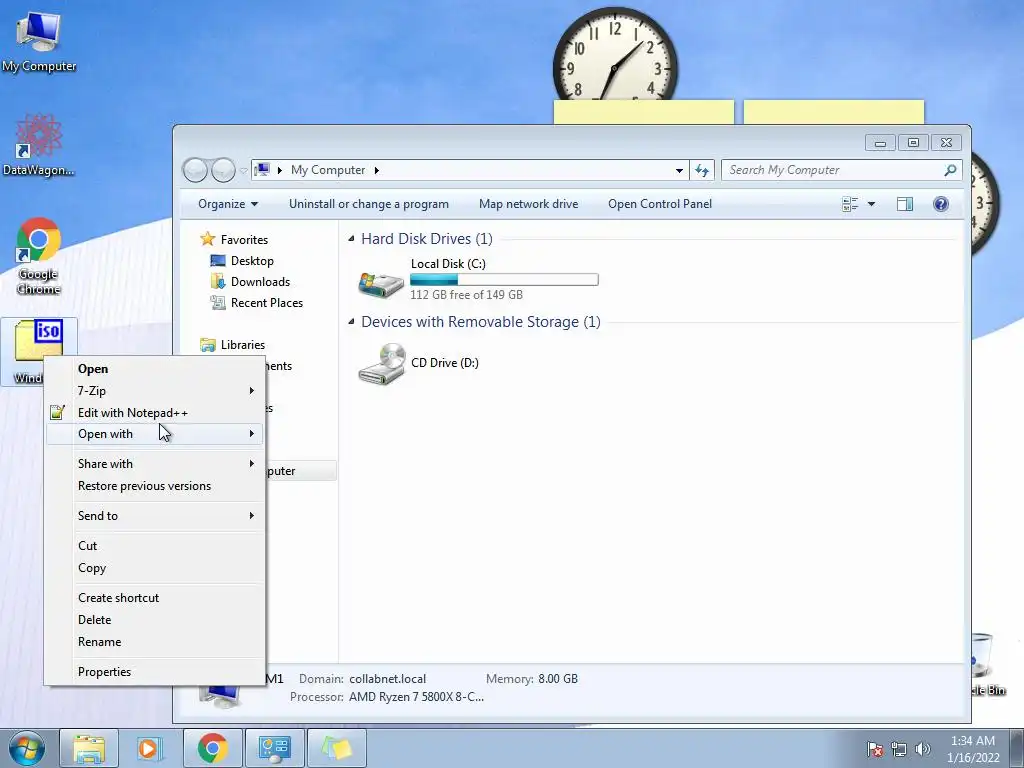Select the ISO file icon on desktop
Viewport: 1024px width, 768px height.
pyautogui.click(x=39, y=340)
